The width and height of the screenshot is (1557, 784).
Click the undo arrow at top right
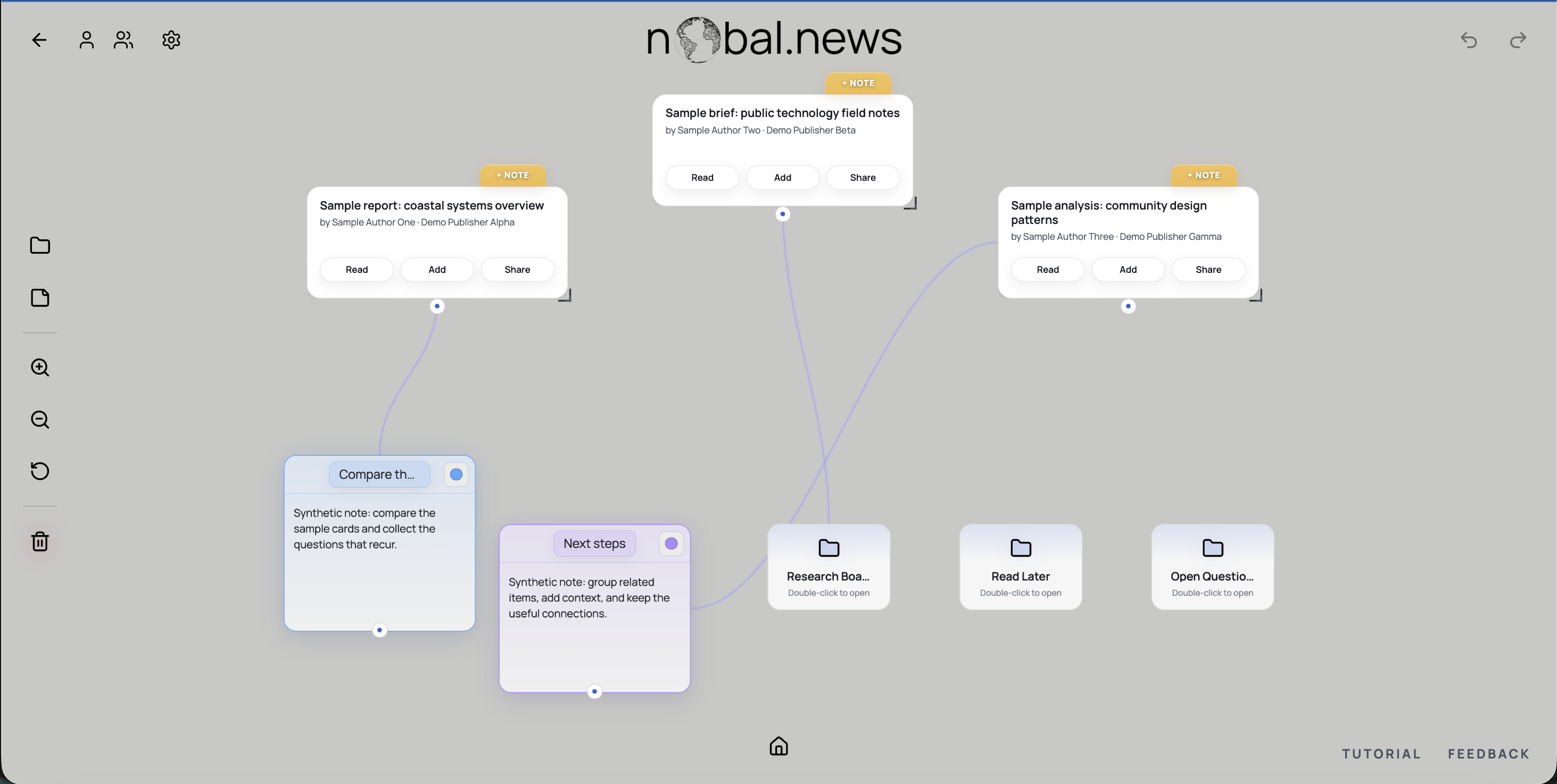(1469, 40)
